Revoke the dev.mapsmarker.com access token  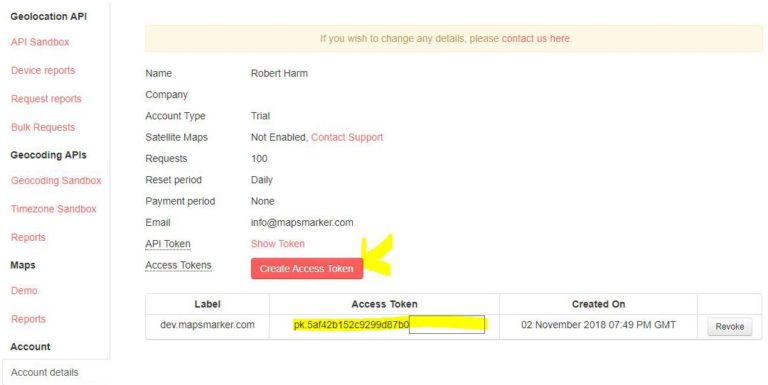(x=729, y=326)
